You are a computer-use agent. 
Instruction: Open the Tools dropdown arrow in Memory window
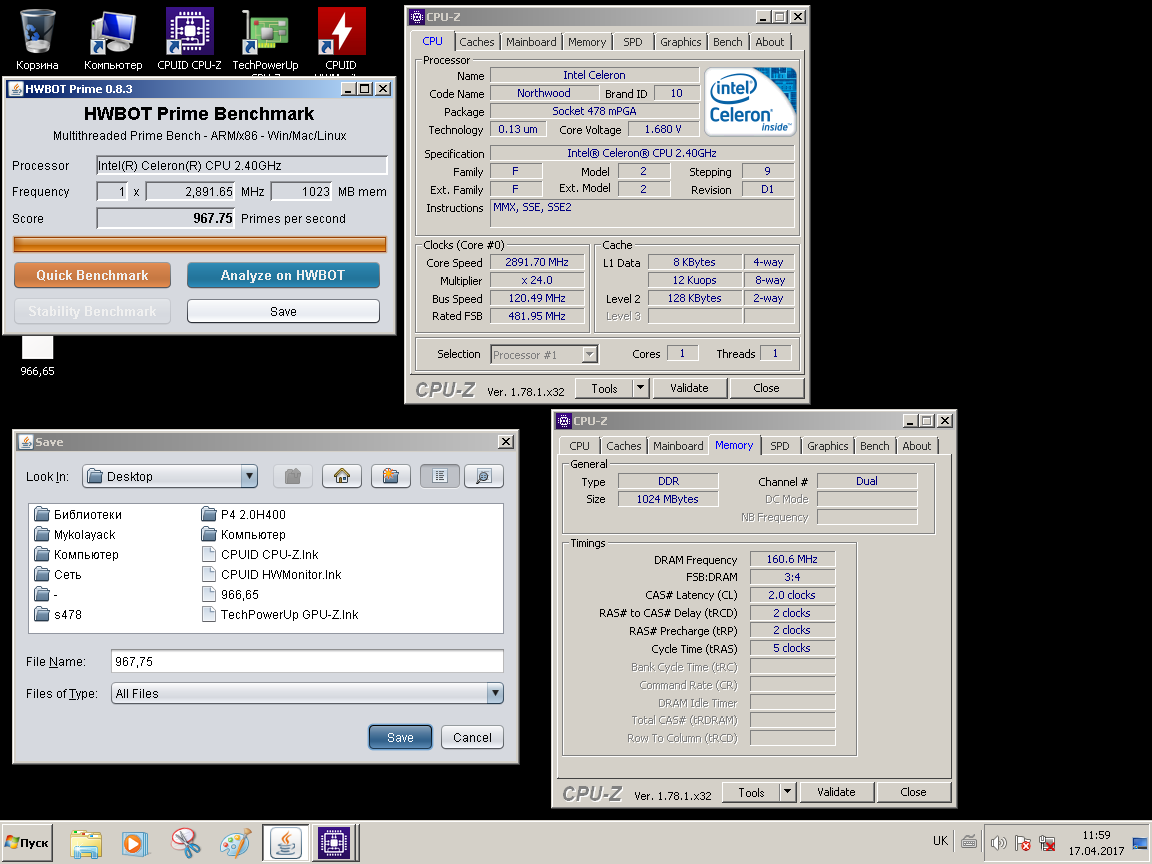788,792
